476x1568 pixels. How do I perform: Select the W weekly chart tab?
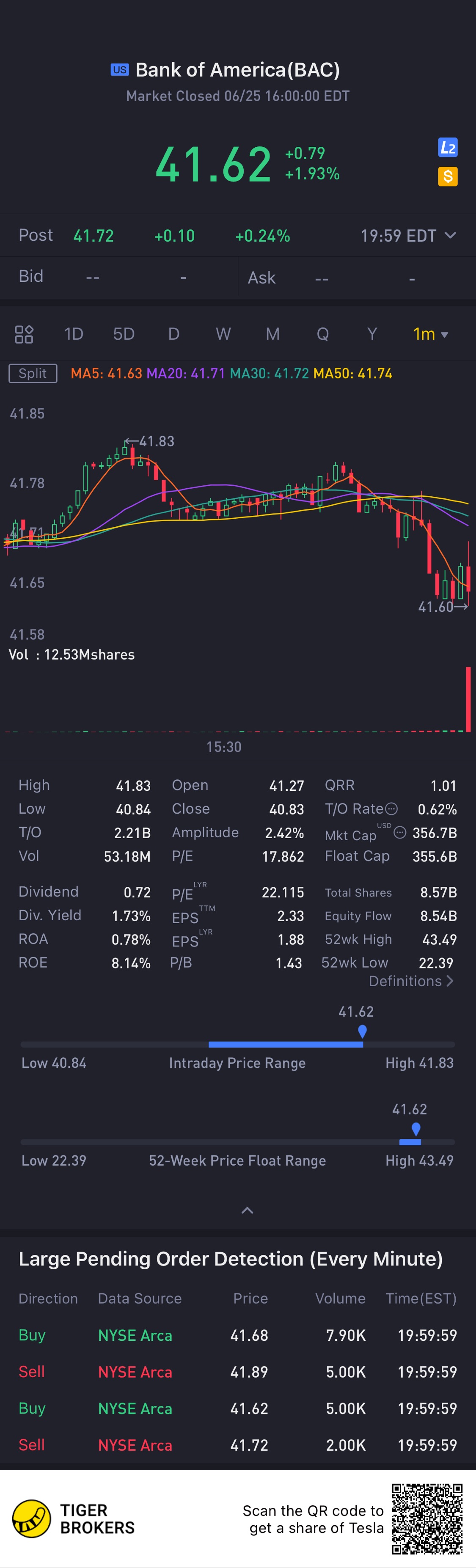pos(223,334)
